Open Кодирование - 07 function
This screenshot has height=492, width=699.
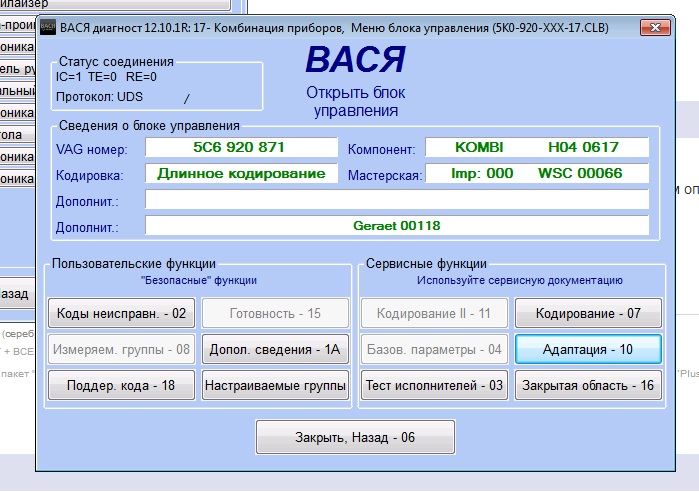click(588, 313)
